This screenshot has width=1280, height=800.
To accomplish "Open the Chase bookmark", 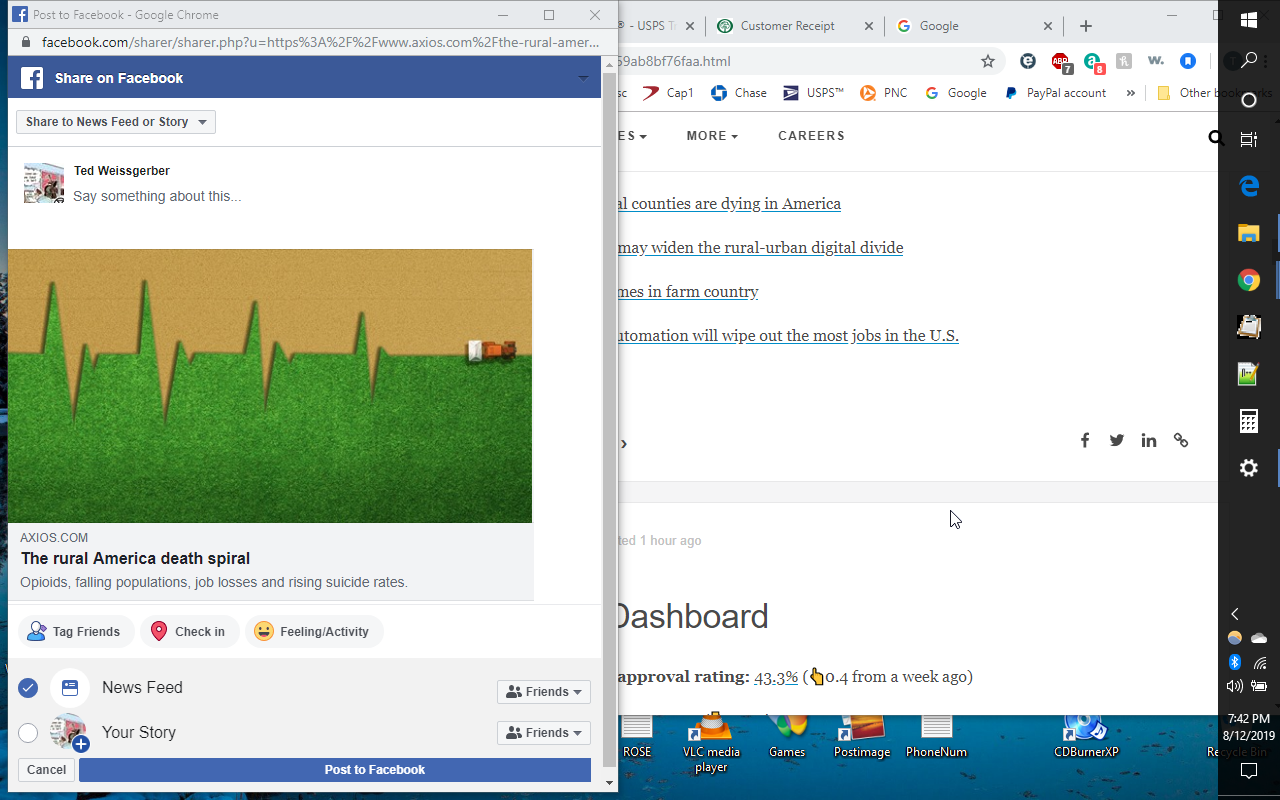I will click(739, 93).
